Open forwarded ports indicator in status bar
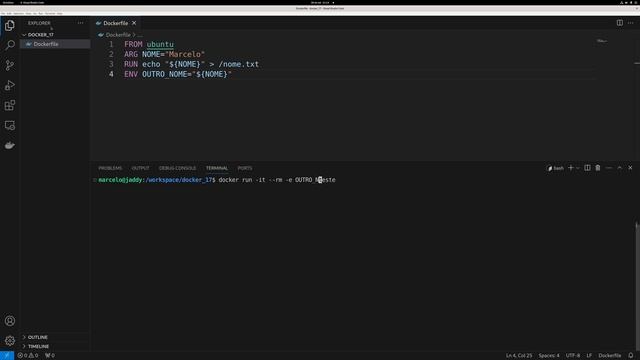This screenshot has height=360, width=640. tap(50, 356)
